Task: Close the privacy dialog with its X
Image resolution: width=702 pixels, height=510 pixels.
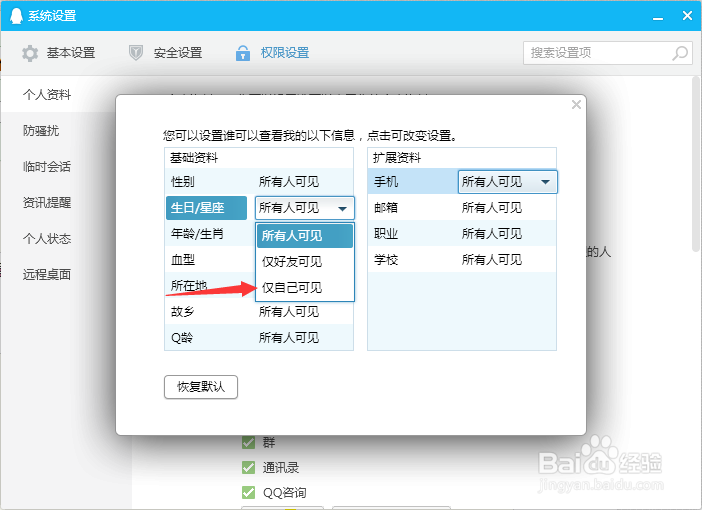Action: pyautogui.click(x=576, y=105)
